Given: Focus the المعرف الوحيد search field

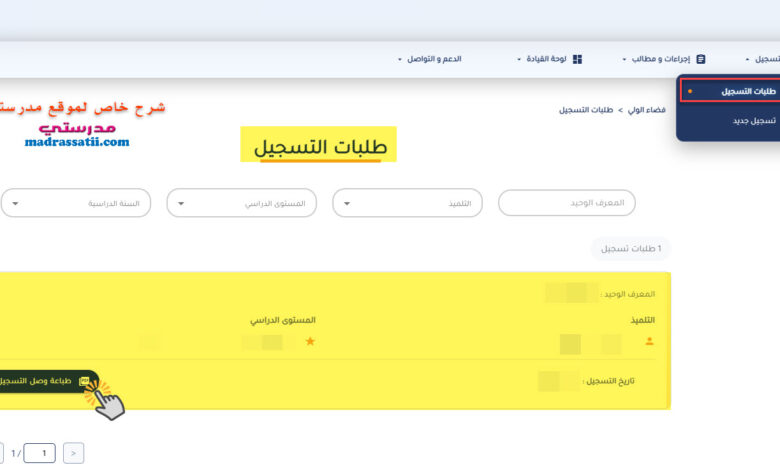Looking at the screenshot, I should (567, 203).
